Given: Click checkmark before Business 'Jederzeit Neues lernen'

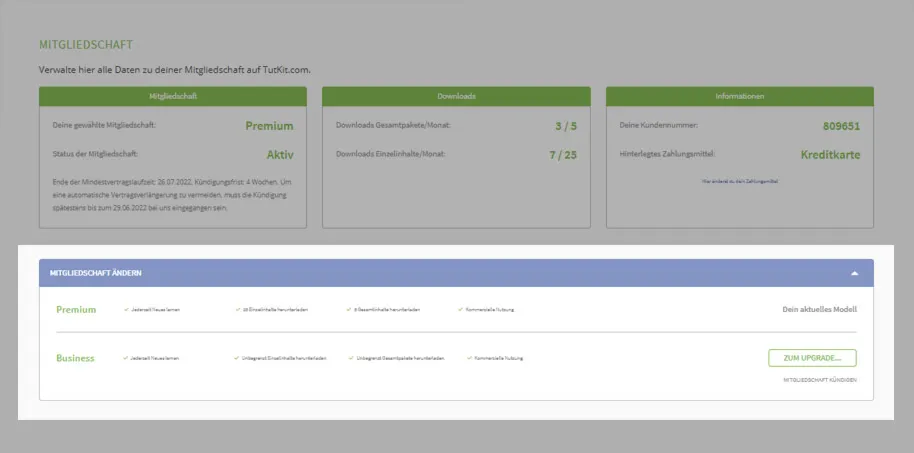Looking at the screenshot, I should click(x=125, y=358).
